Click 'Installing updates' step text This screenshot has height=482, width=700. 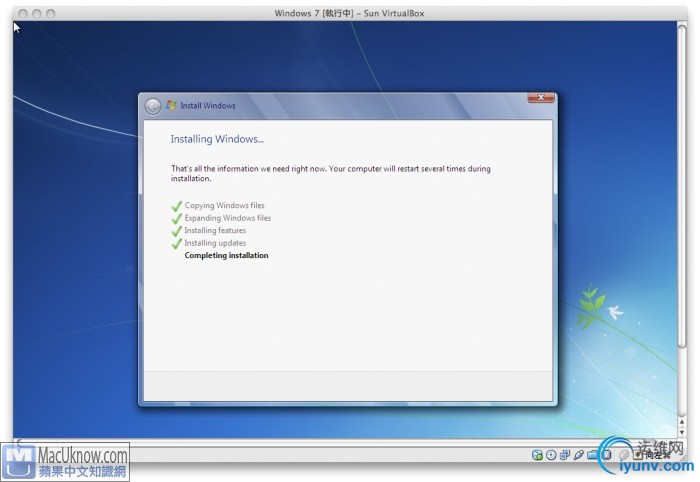[x=215, y=243]
